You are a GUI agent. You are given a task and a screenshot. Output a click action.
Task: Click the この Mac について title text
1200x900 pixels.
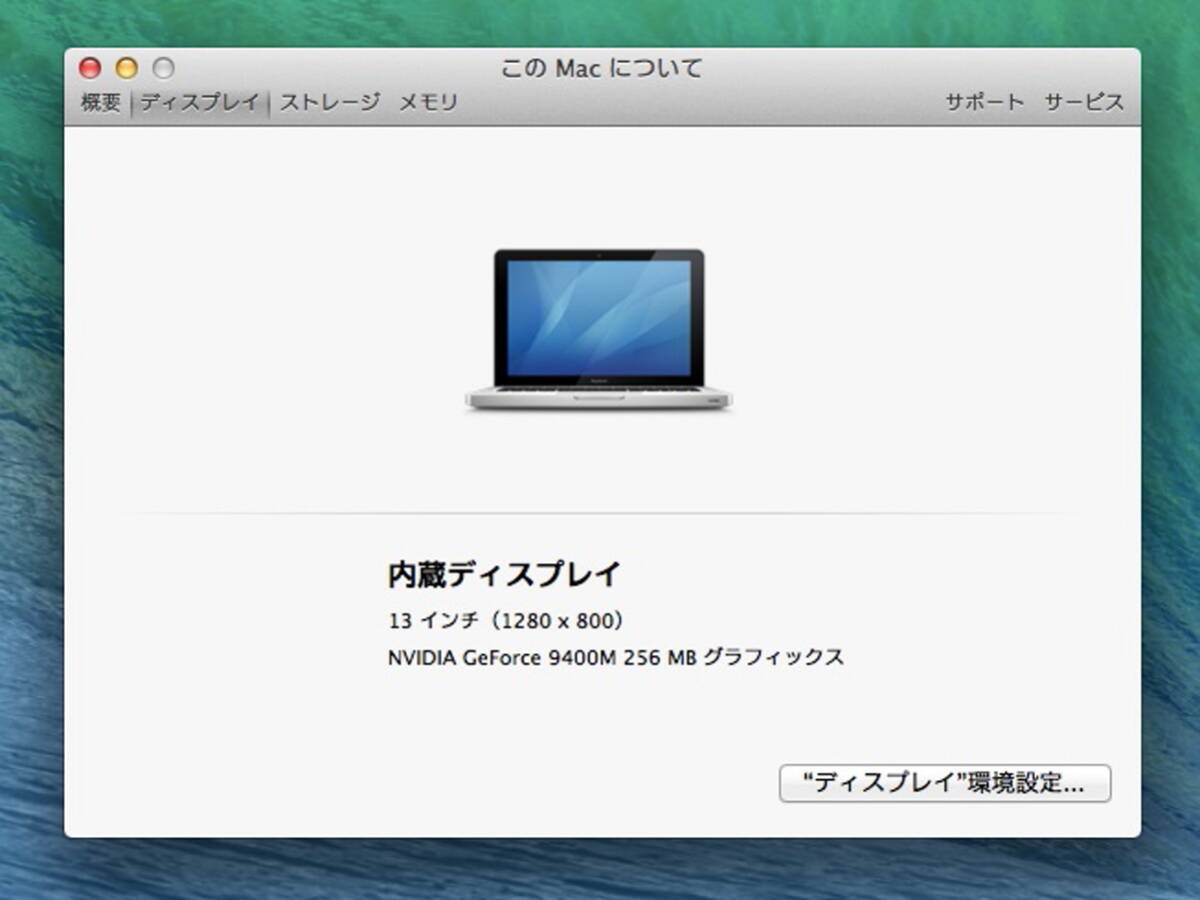click(602, 68)
